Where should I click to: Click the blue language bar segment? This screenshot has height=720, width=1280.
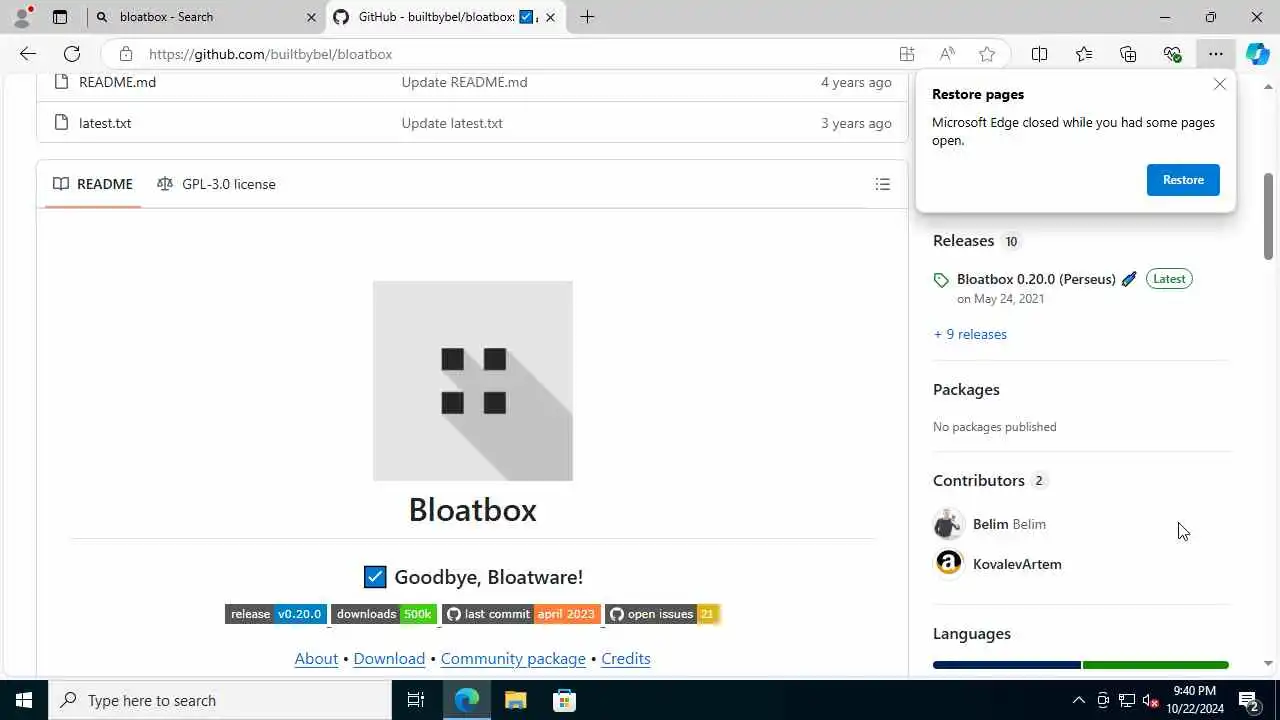point(1007,665)
